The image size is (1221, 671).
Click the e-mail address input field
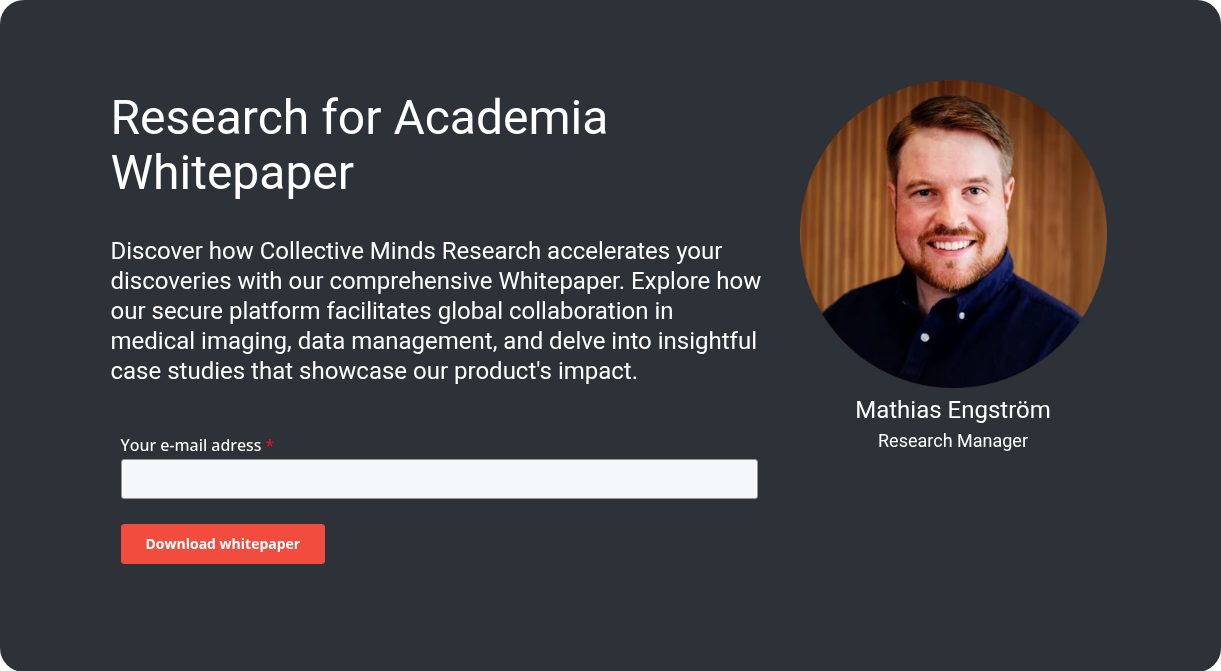439,479
